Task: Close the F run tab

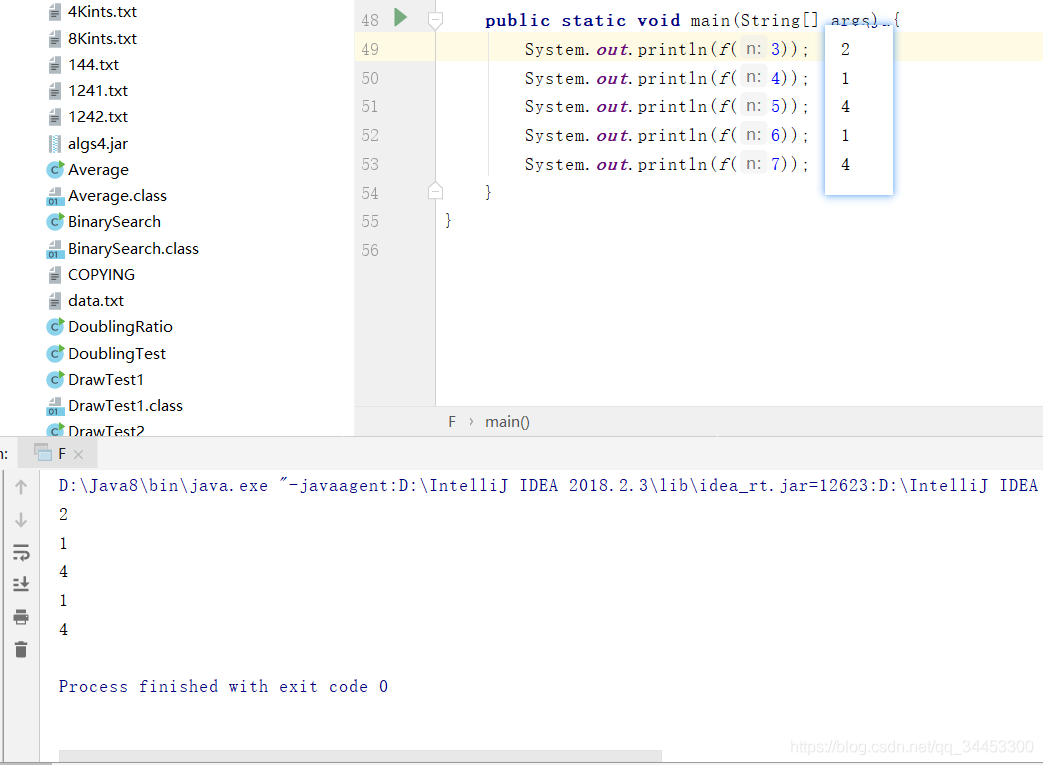Action: [78, 454]
